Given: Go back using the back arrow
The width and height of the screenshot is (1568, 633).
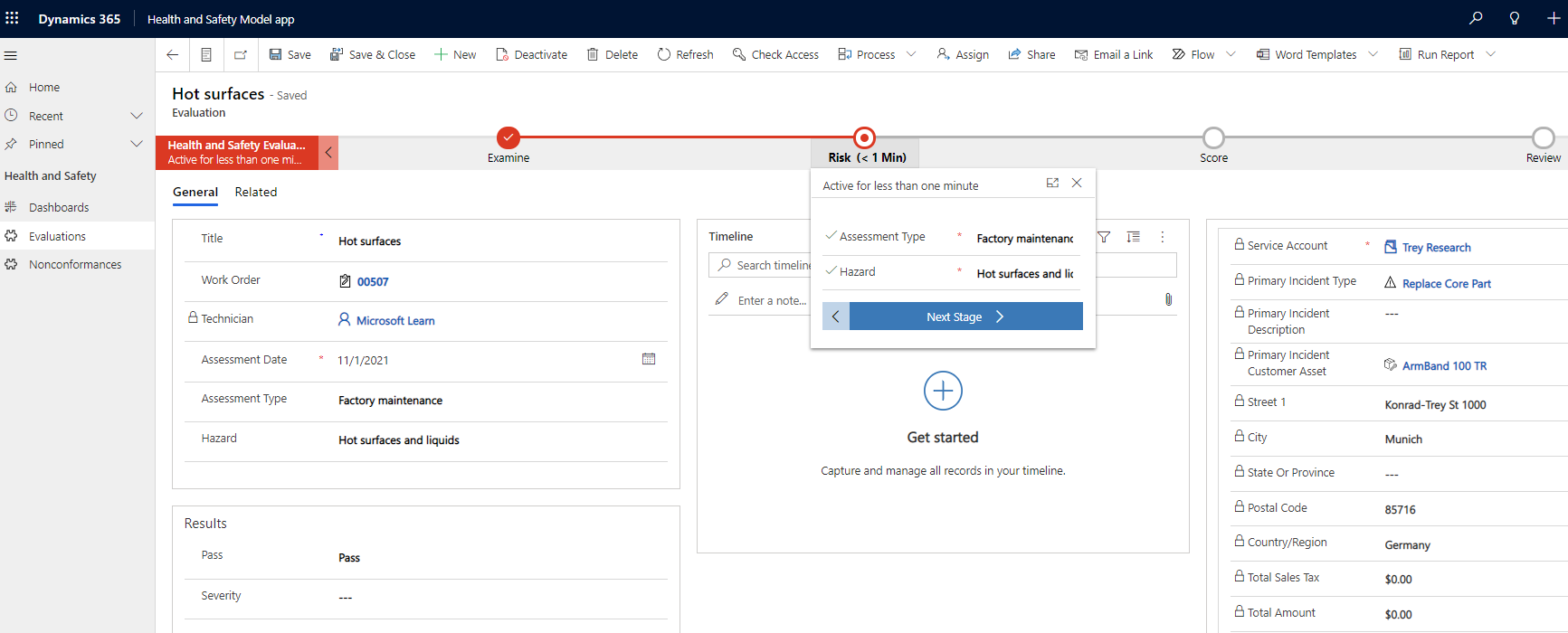Looking at the screenshot, I should [173, 54].
